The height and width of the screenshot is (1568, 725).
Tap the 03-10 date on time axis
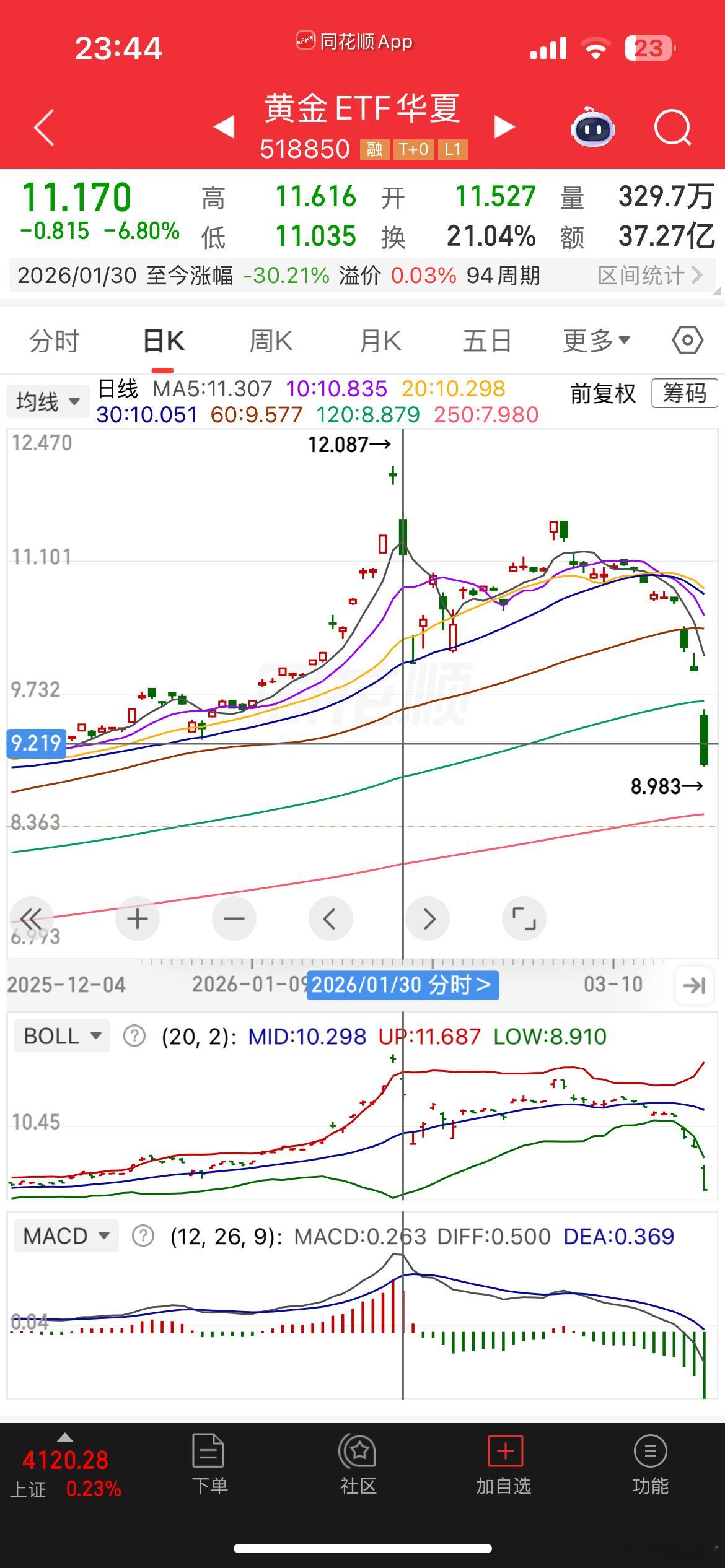(x=613, y=984)
